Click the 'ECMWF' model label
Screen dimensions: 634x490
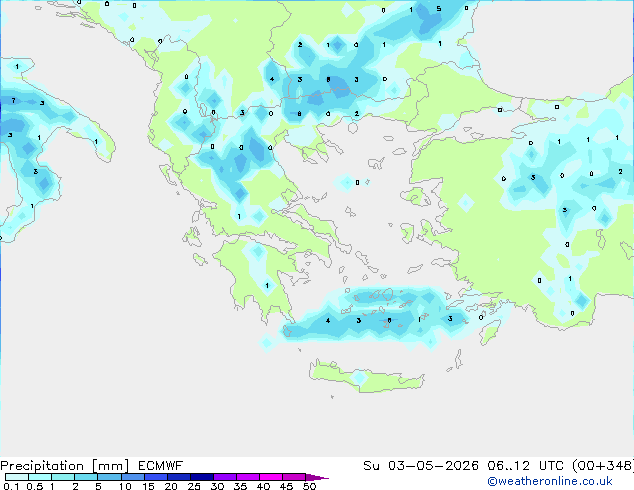(x=161, y=466)
